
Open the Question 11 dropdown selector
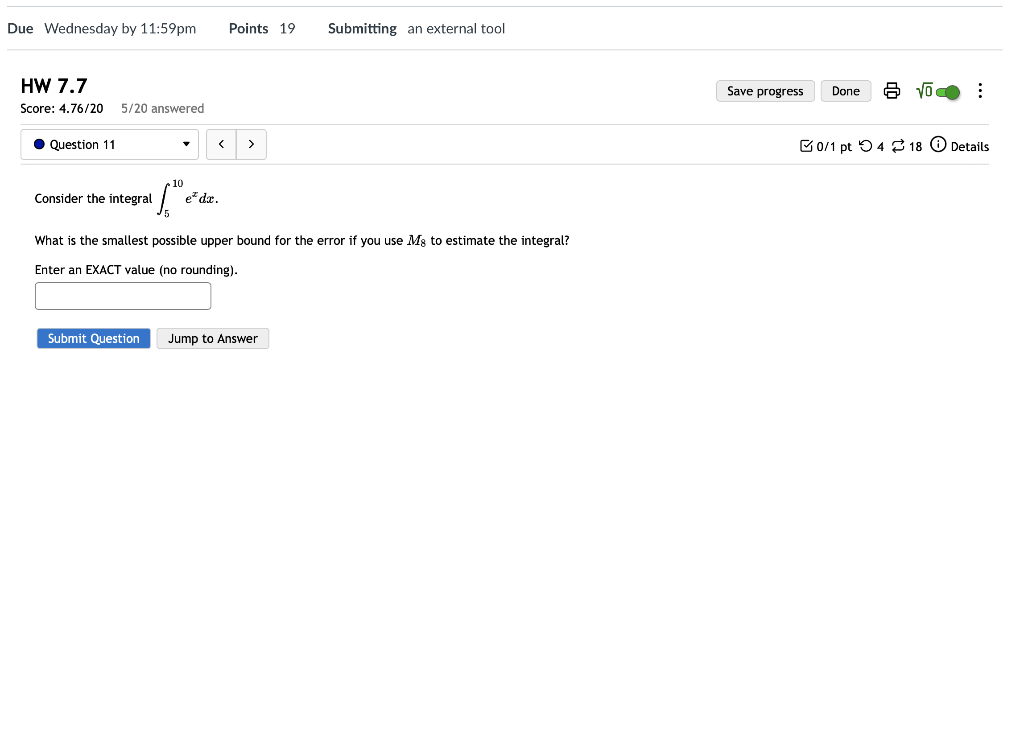pos(110,144)
